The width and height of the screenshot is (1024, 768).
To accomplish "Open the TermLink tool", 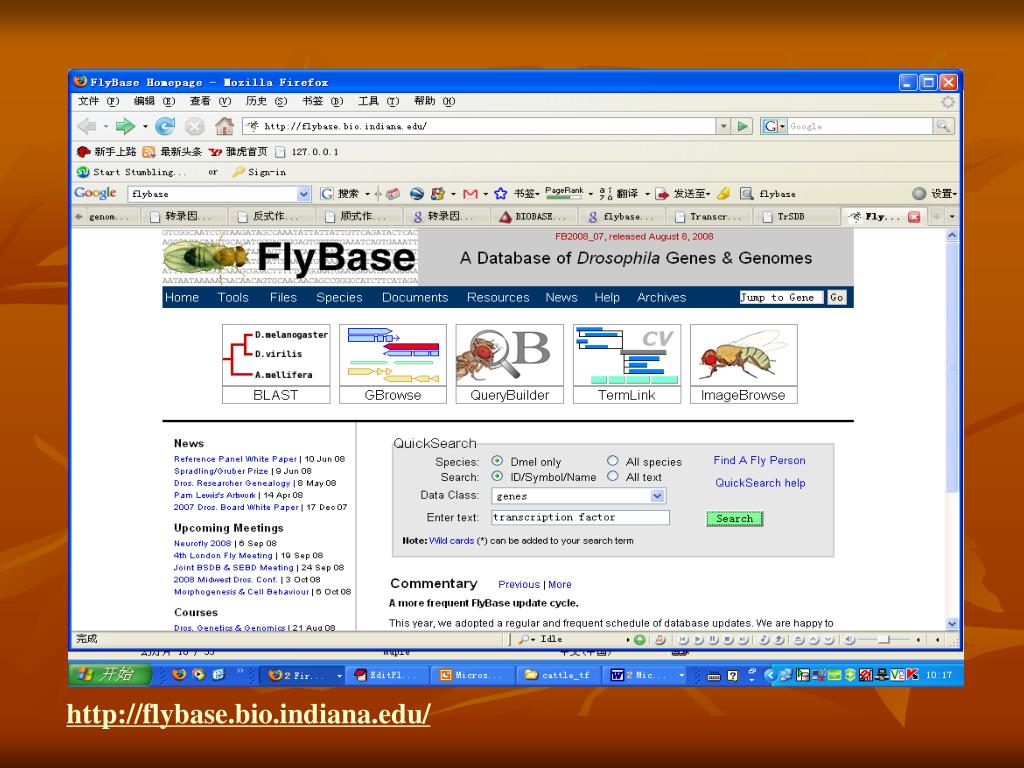I will click(x=627, y=364).
